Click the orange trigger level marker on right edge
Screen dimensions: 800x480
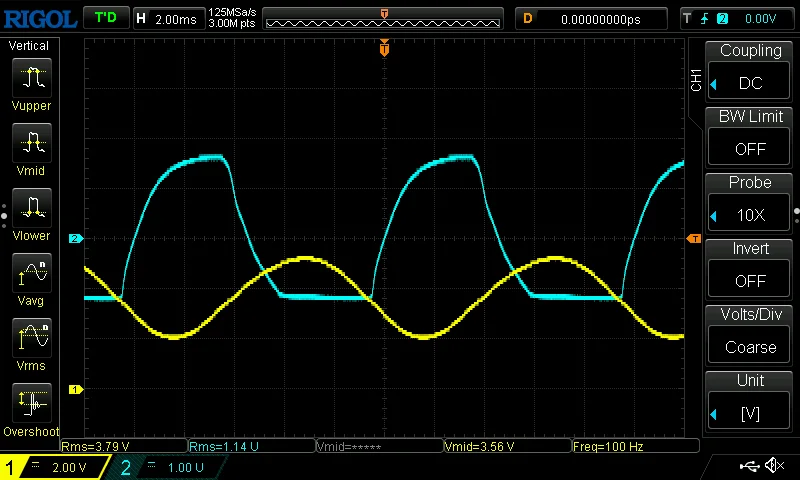pos(694,238)
